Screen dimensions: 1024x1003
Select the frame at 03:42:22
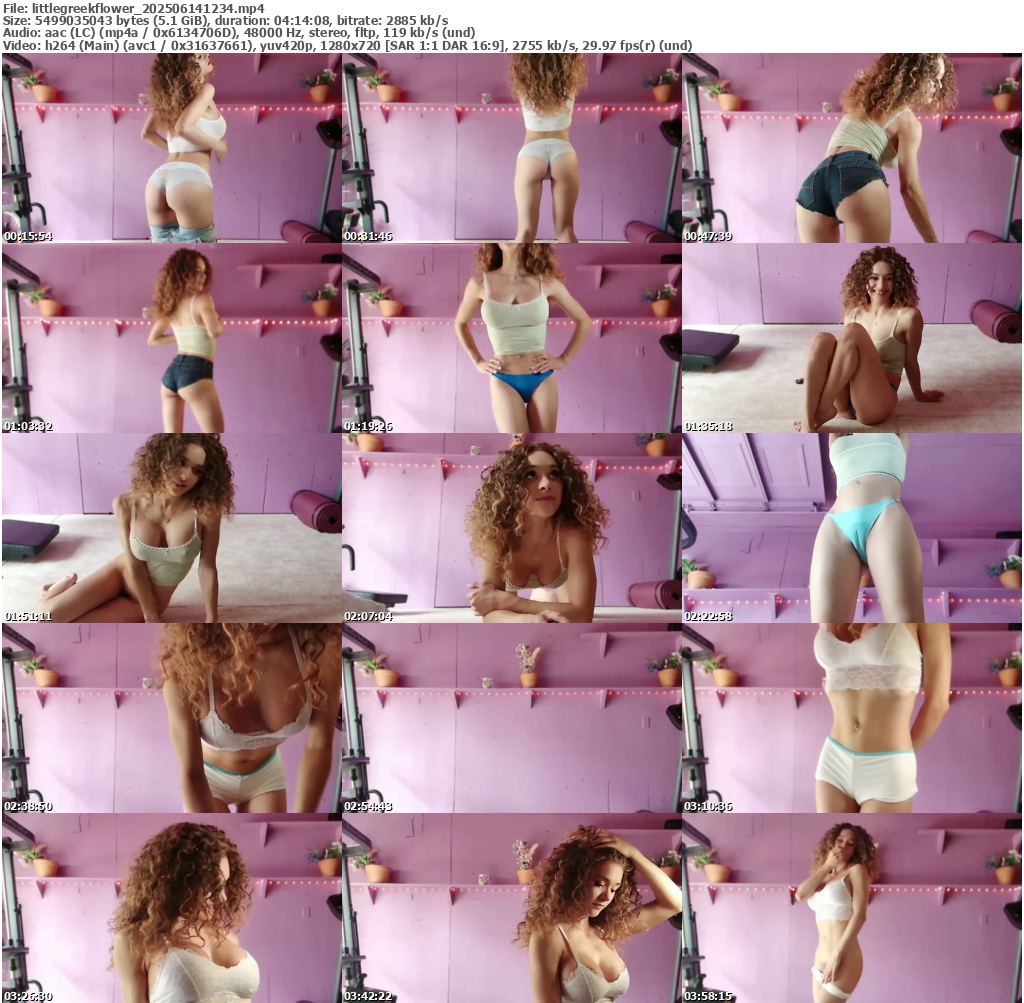(x=511, y=908)
